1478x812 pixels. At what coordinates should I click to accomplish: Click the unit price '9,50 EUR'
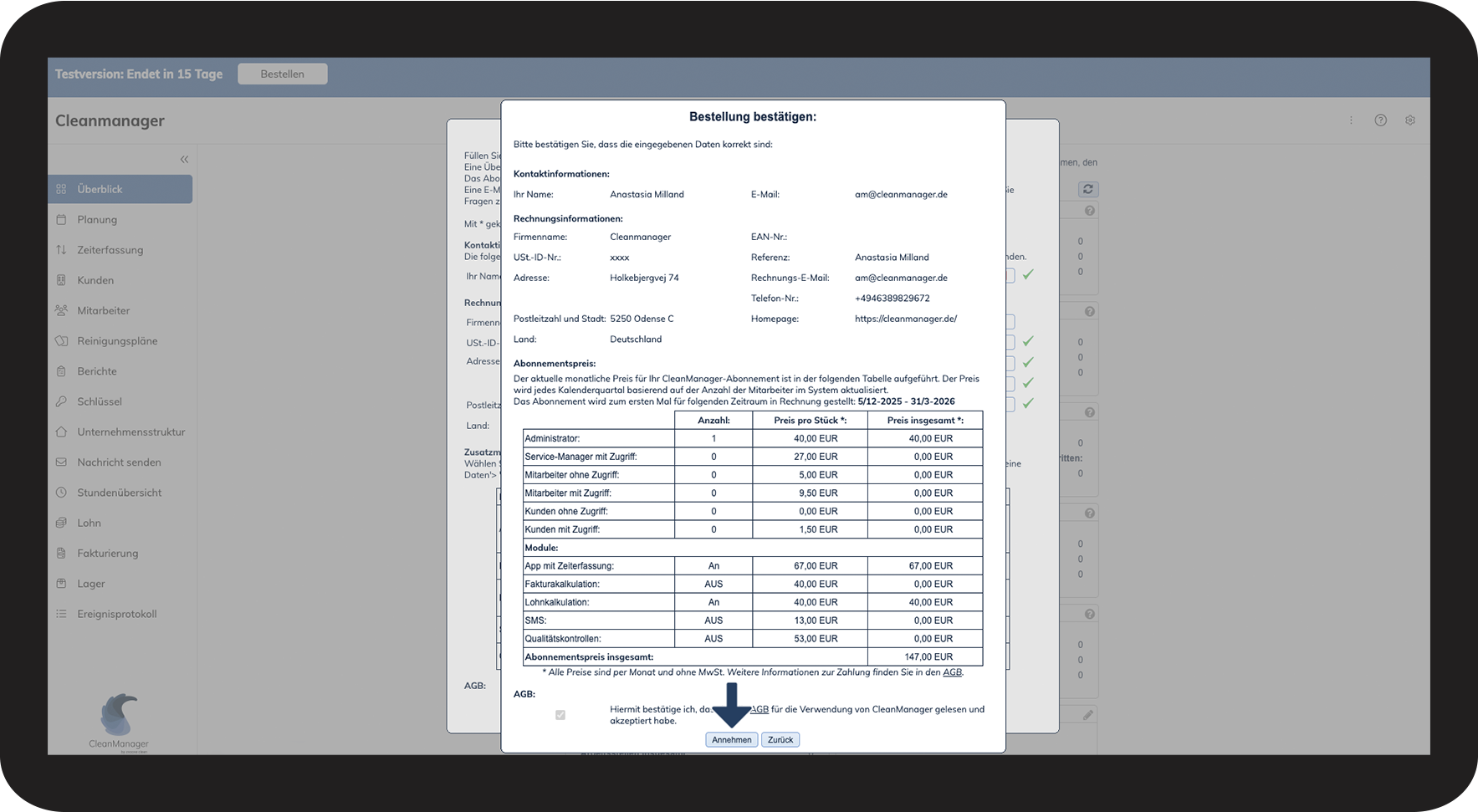[818, 493]
